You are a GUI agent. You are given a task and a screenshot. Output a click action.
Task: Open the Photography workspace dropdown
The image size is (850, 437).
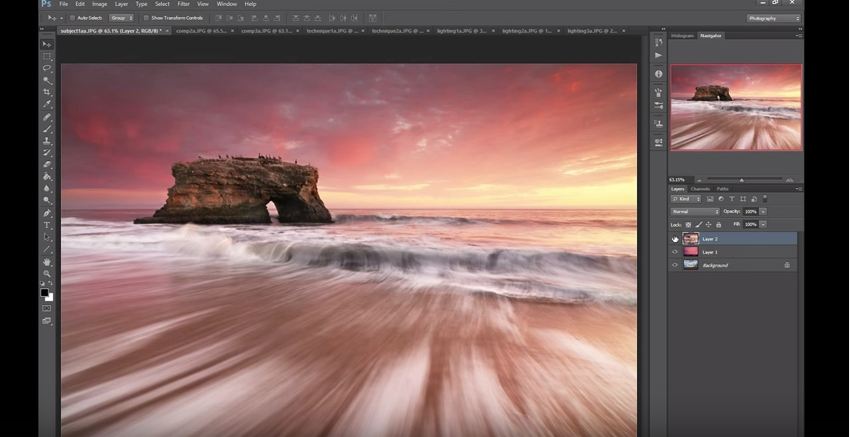click(774, 18)
